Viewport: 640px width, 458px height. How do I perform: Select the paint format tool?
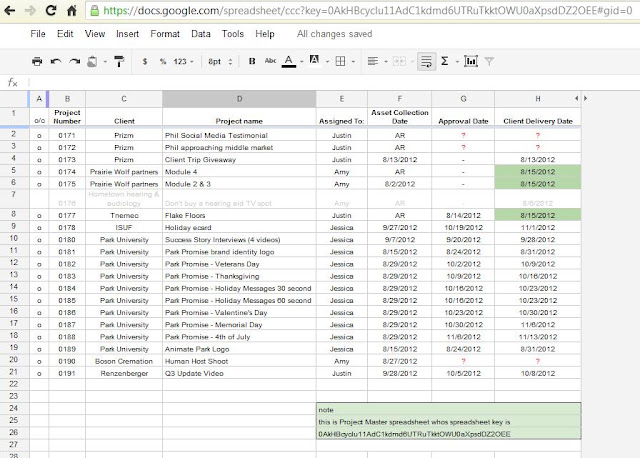point(119,61)
